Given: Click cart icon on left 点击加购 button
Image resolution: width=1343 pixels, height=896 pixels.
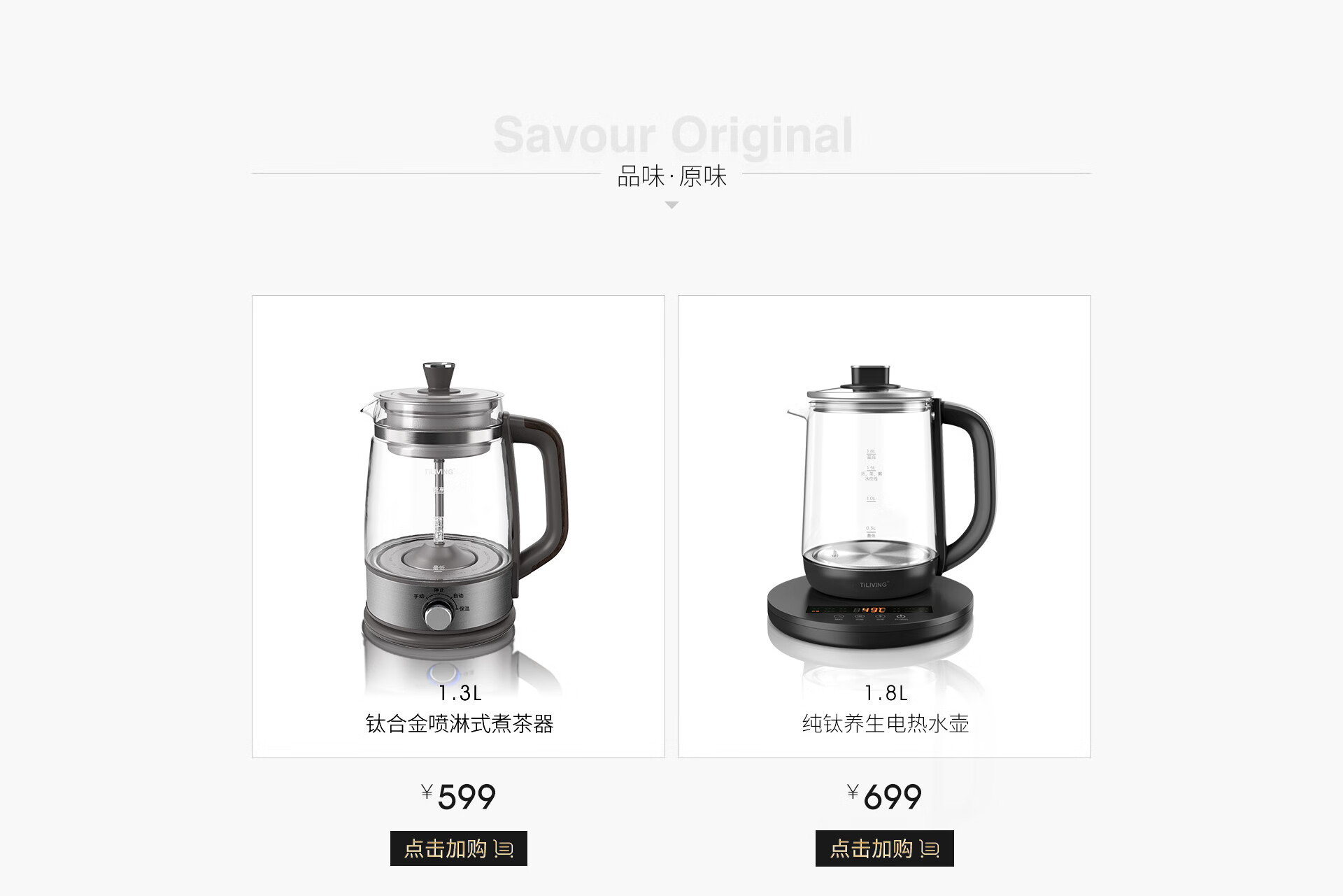Looking at the screenshot, I should (x=504, y=849).
